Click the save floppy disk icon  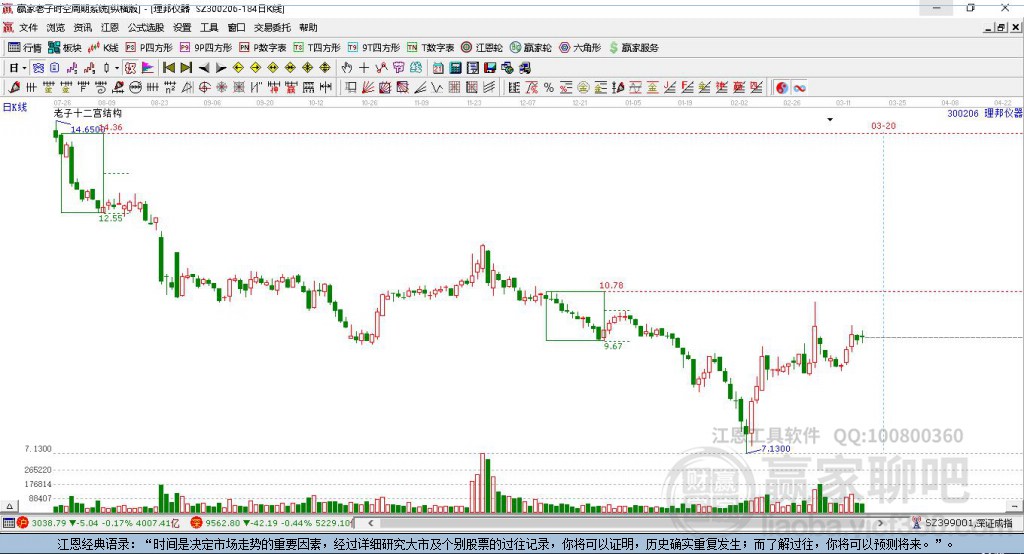pos(490,68)
